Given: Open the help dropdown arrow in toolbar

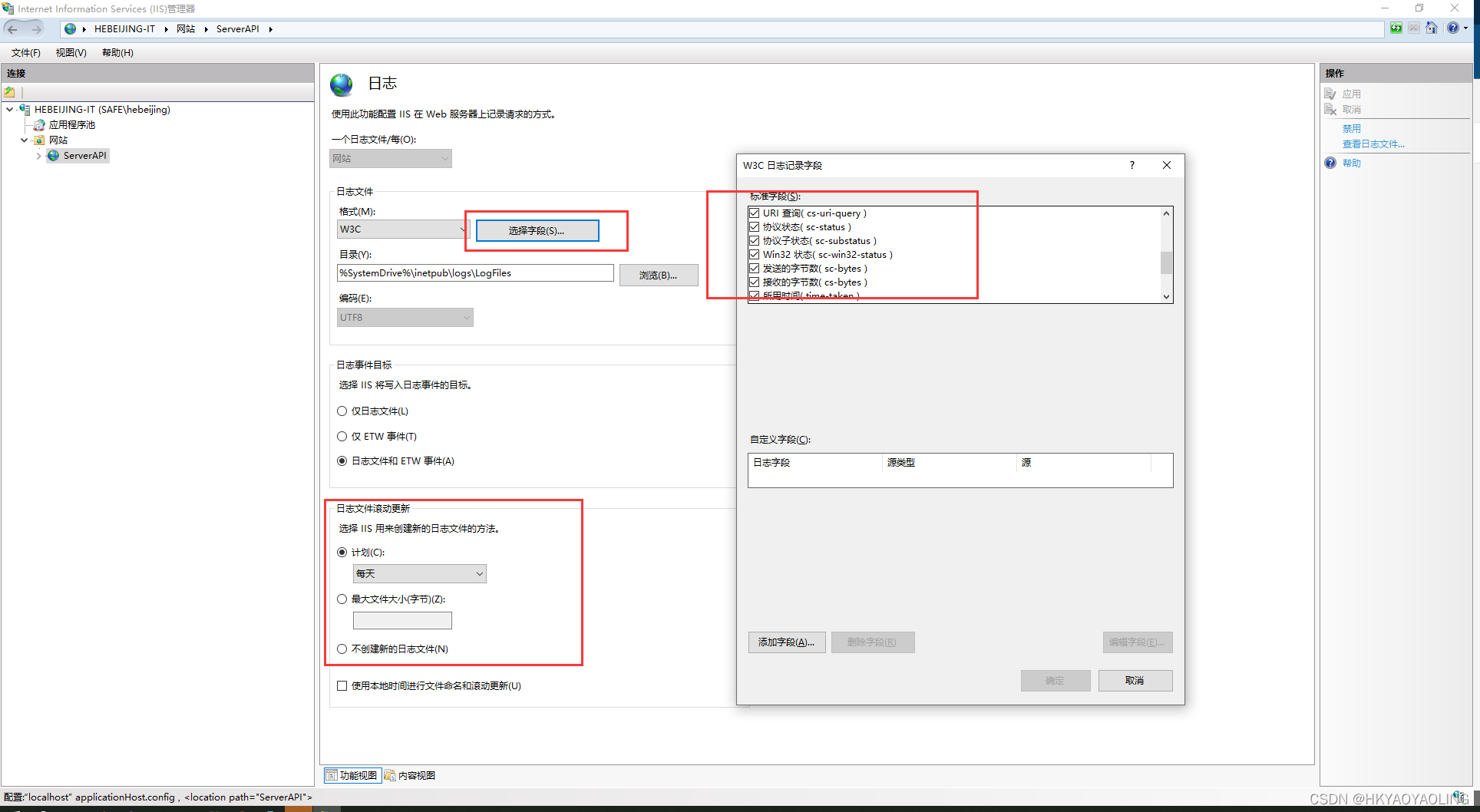Looking at the screenshot, I should (1465, 28).
